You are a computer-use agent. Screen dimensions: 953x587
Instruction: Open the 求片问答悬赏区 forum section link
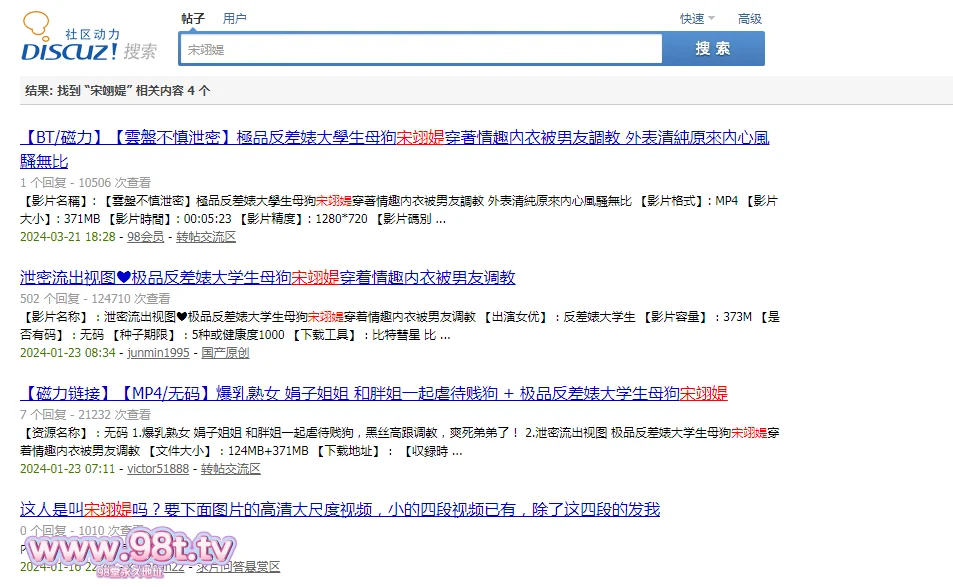(x=240, y=567)
